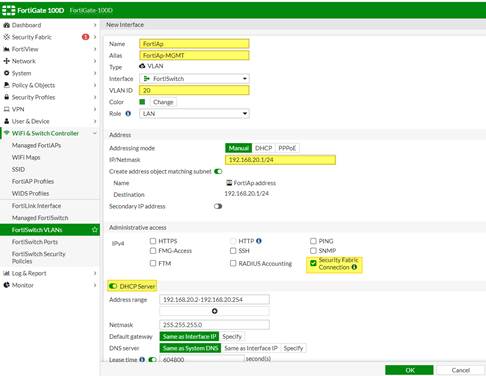The image size is (486, 376).
Task: Expand the Network menu chevron
Action: 95,61
